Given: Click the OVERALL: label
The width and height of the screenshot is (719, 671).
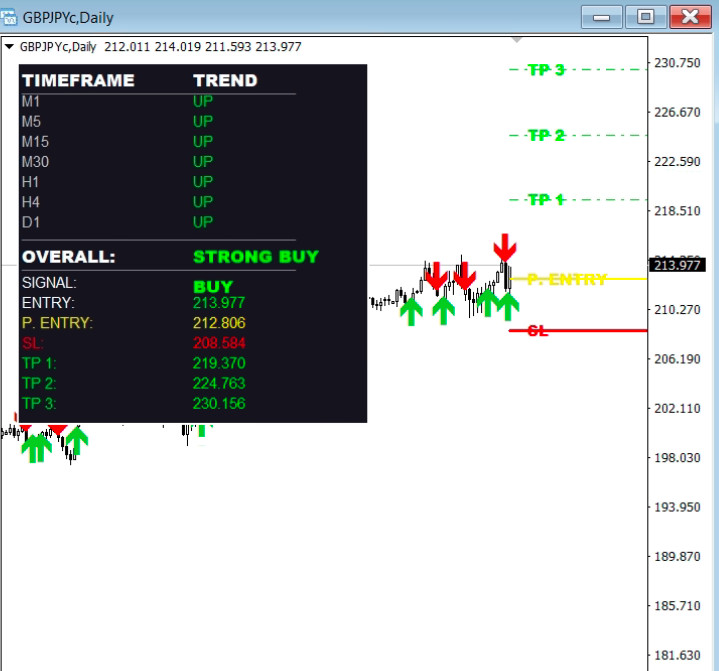Looking at the screenshot, I should tap(69, 257).
